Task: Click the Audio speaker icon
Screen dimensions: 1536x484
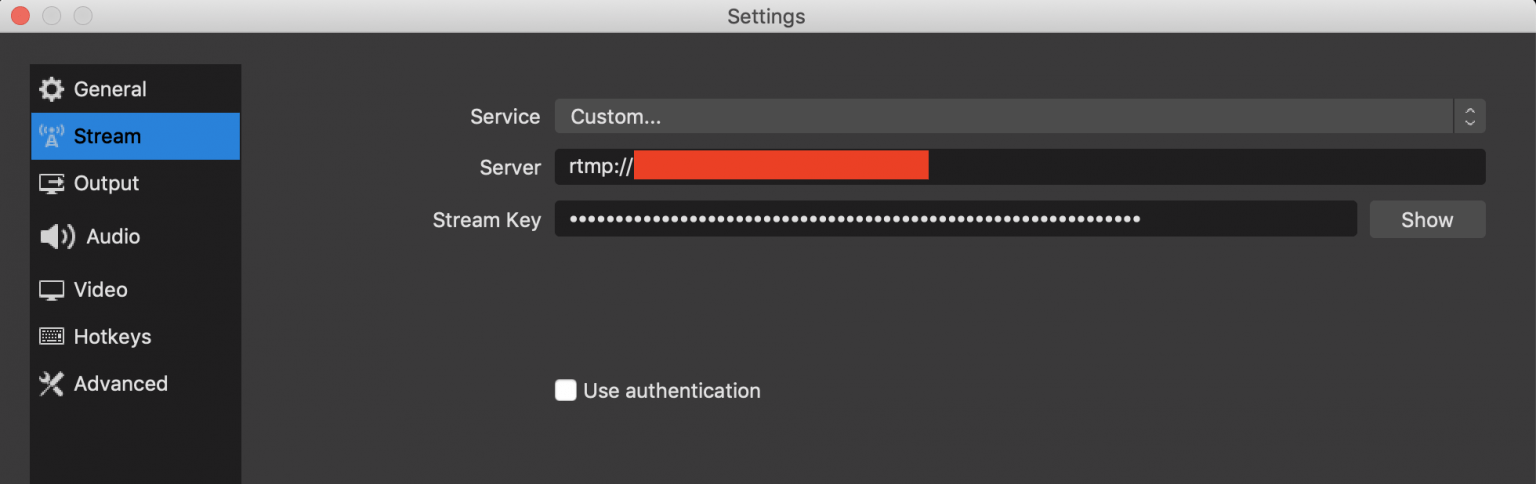Action: pyautogui.click(x=57, y=237)
